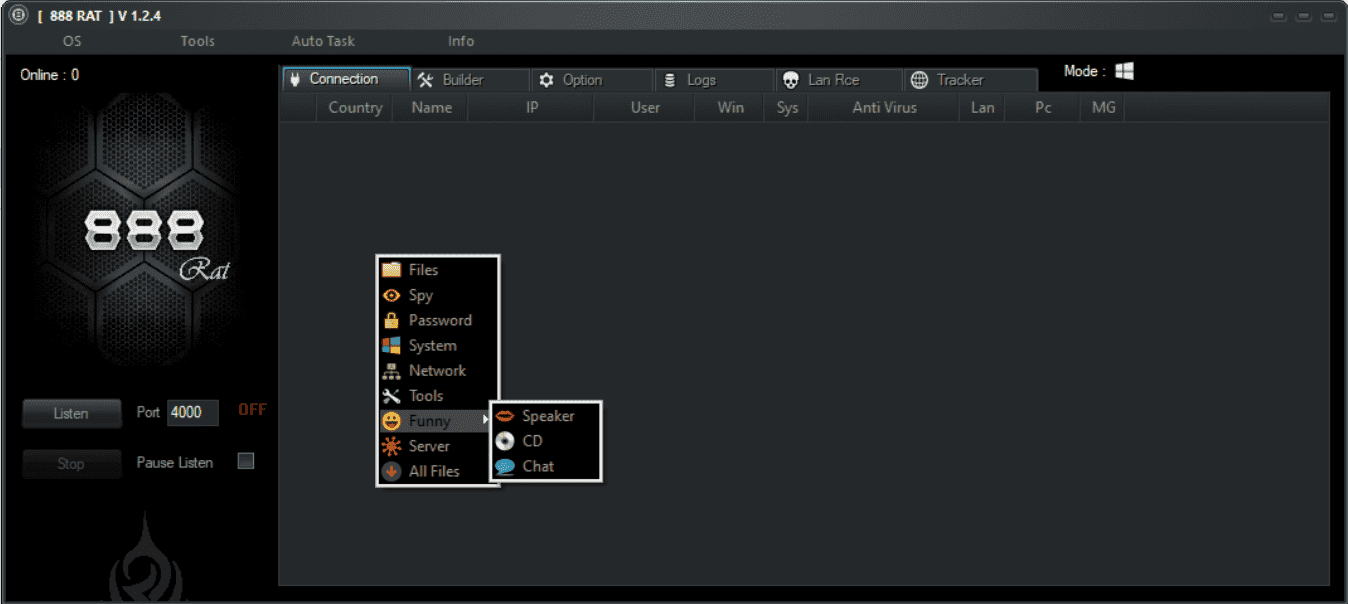Image resolution: width=1348 pixels, height=604 pixels.
Task: Click the IP column header
Action: click(532, 107)
